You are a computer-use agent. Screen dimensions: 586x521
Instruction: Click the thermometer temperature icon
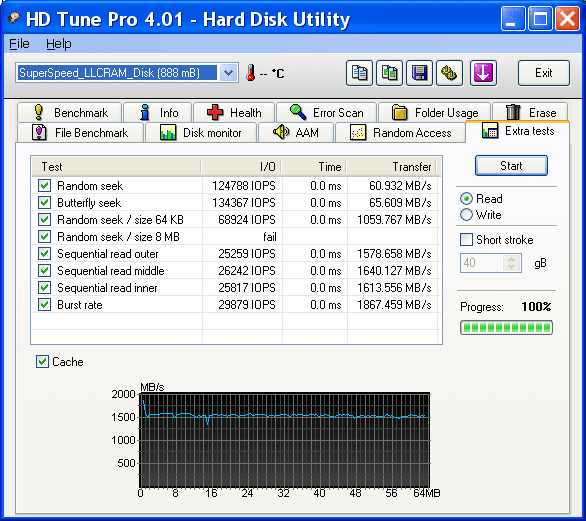click(x=251, y=73)
